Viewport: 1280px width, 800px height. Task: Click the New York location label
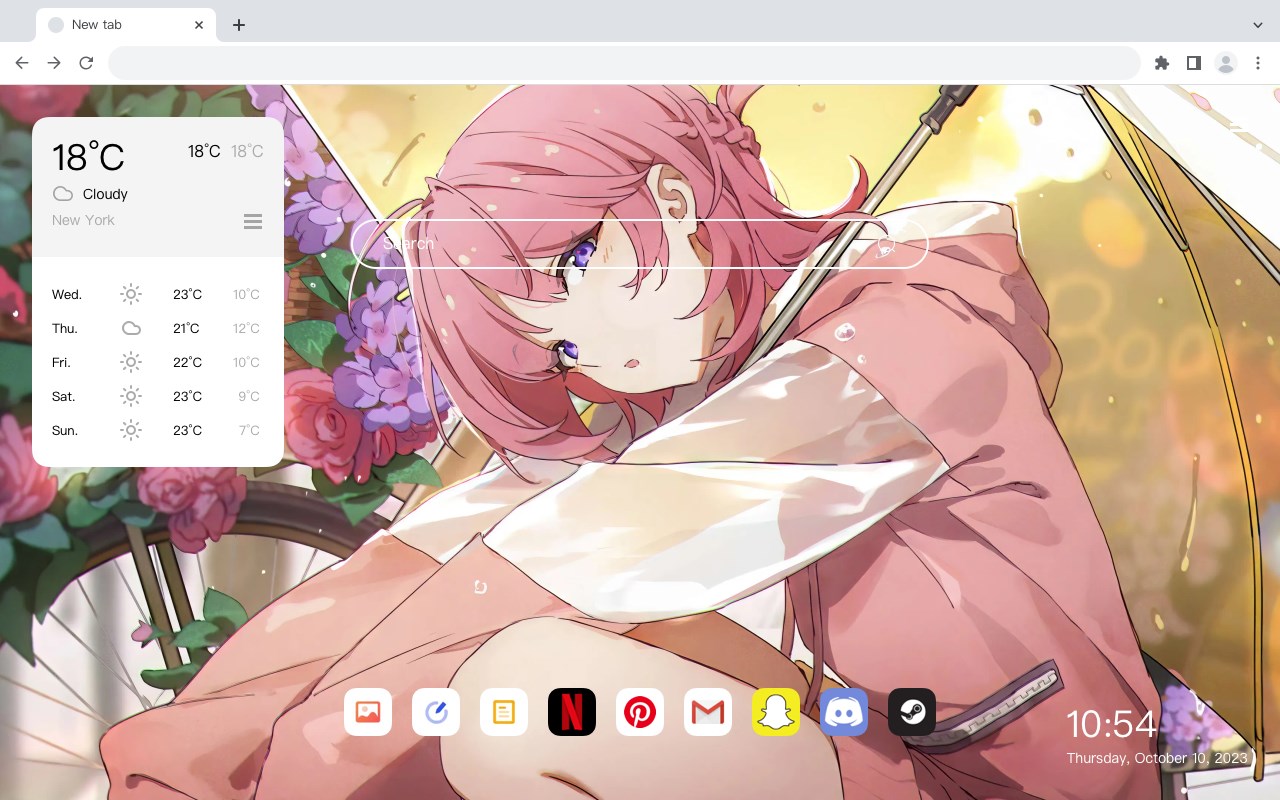coord(83,220)
